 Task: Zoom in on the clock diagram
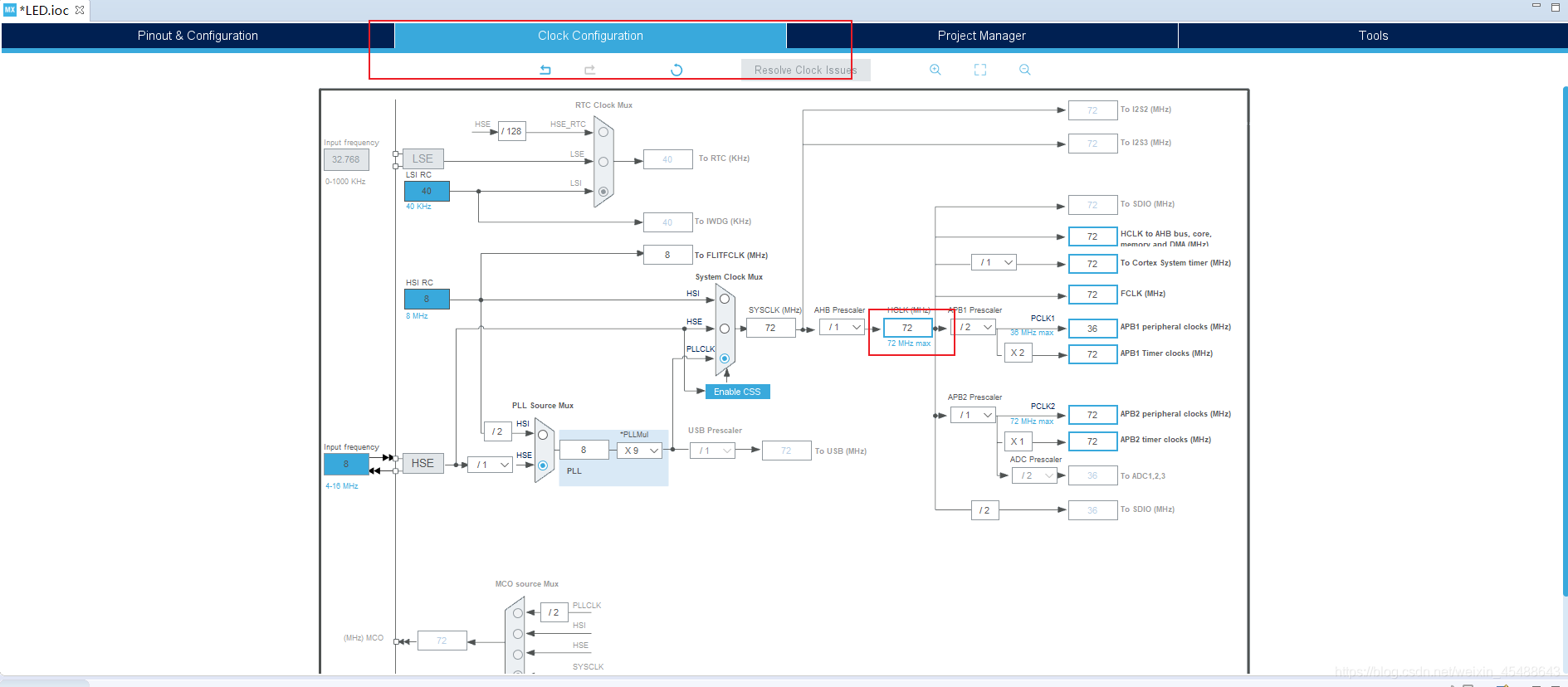point(935,70)
